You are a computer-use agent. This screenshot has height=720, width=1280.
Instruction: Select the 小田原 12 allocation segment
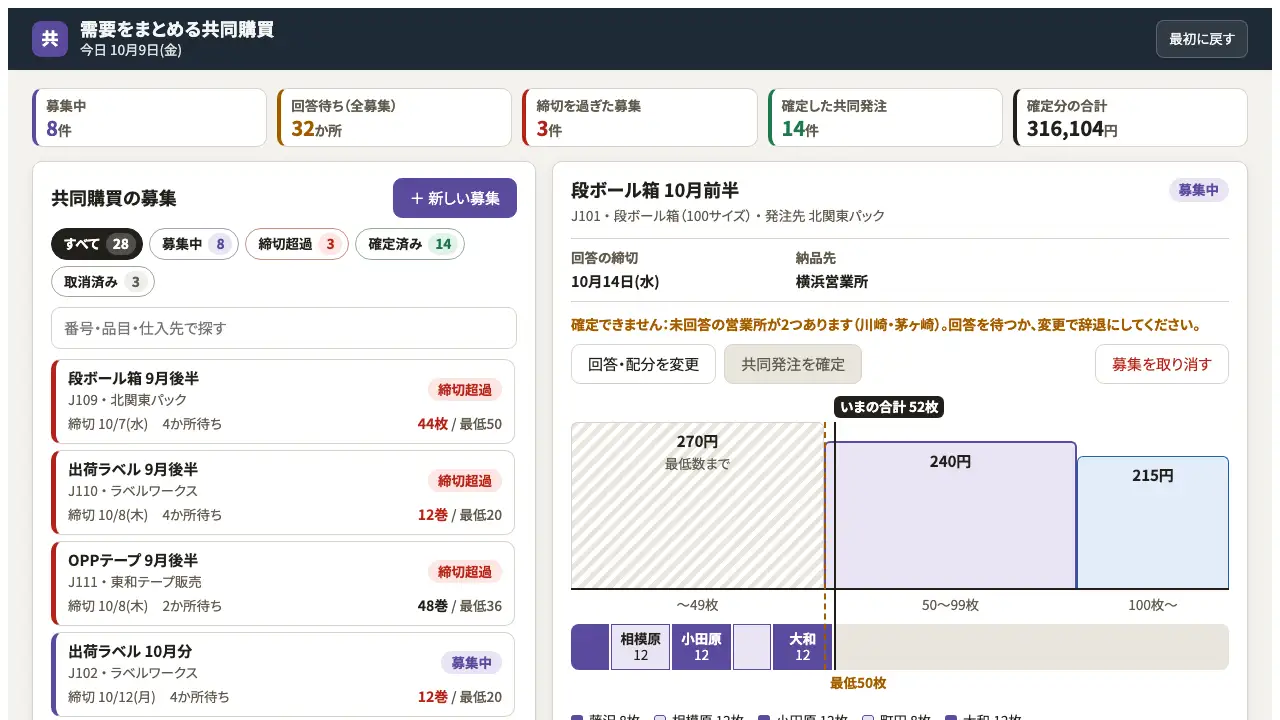[x=701, y=647]
